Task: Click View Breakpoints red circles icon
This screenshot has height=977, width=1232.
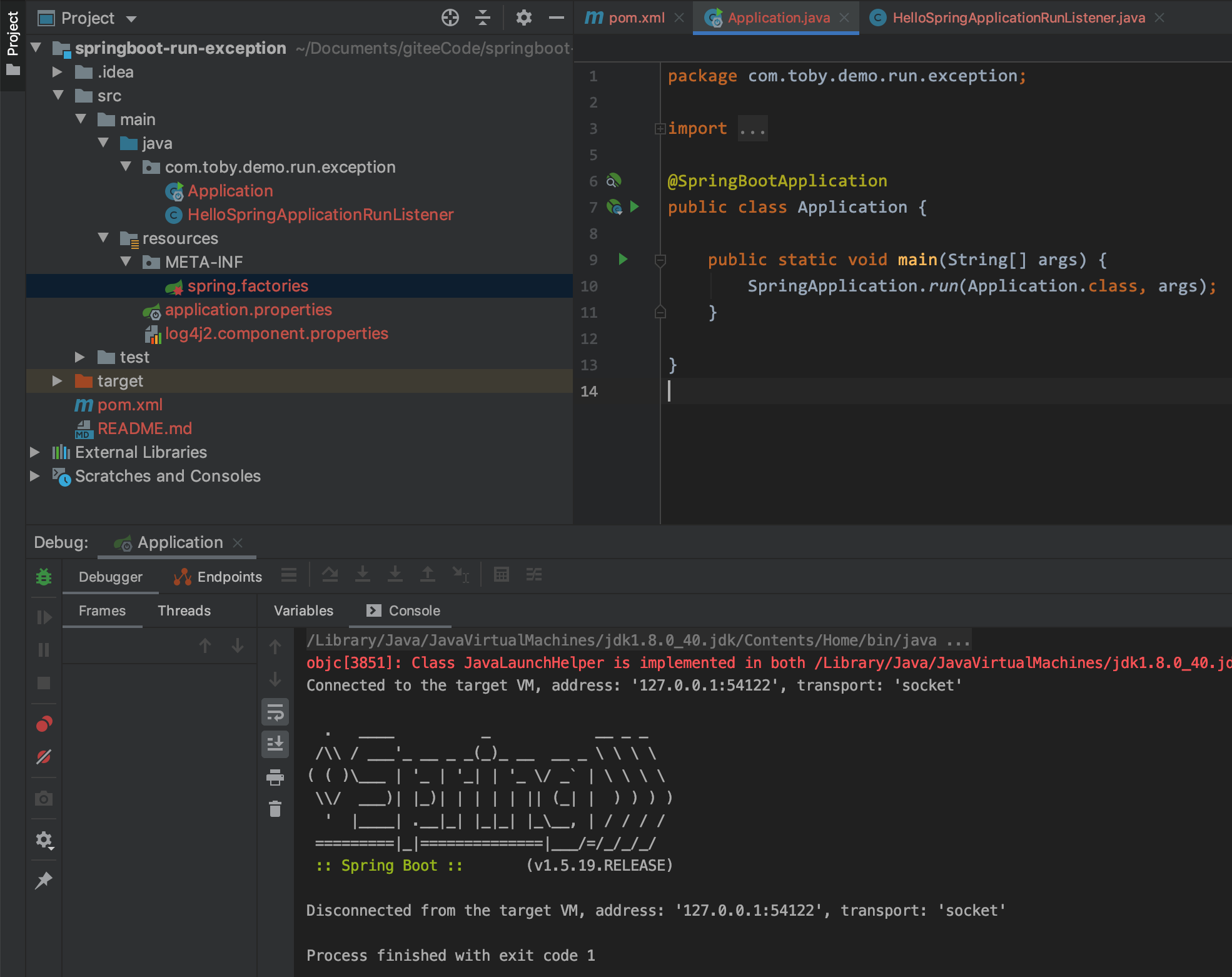Action: (x=44, y=724)
